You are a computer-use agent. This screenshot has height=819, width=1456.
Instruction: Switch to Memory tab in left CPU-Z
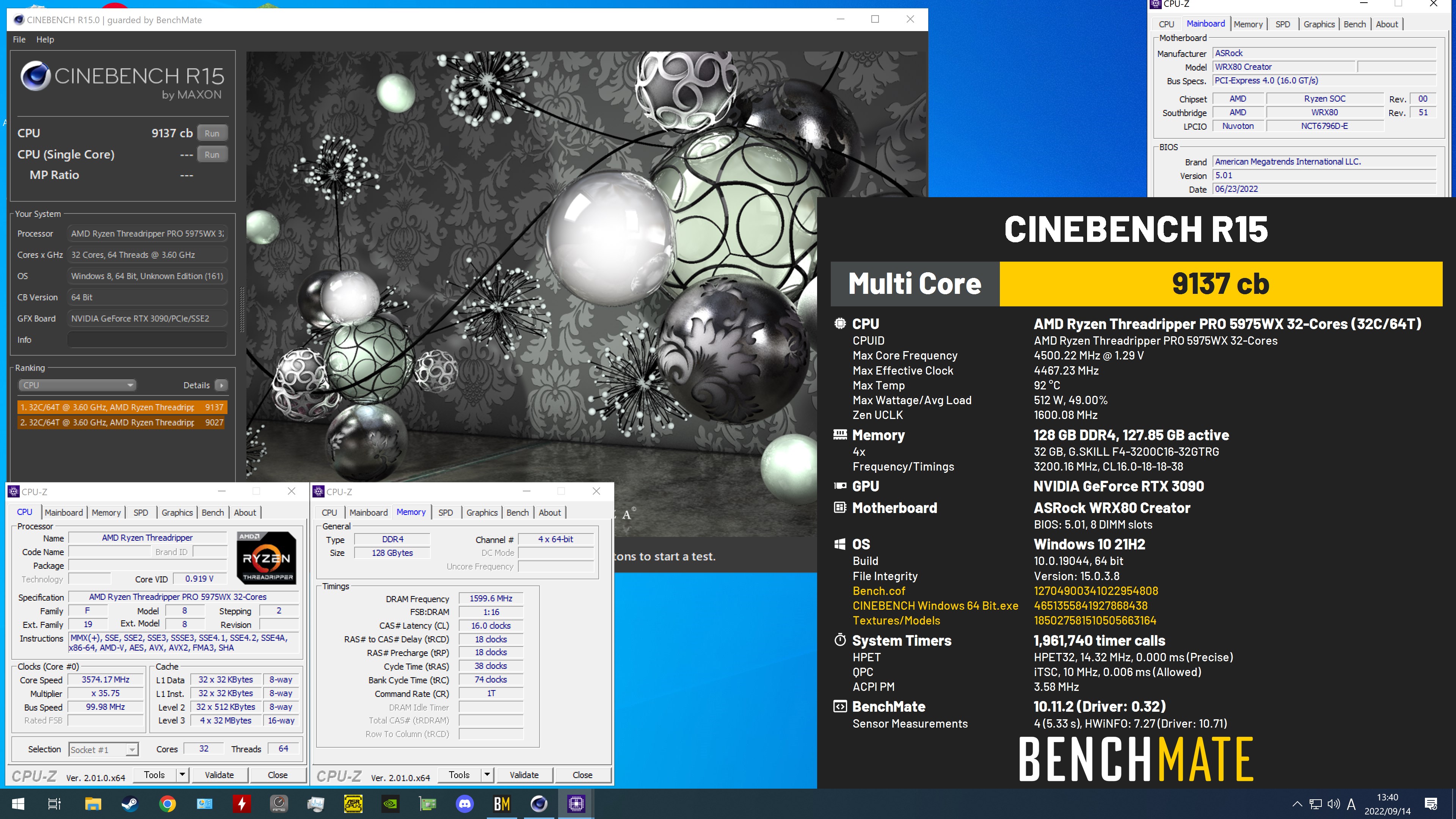pos(106,512)
